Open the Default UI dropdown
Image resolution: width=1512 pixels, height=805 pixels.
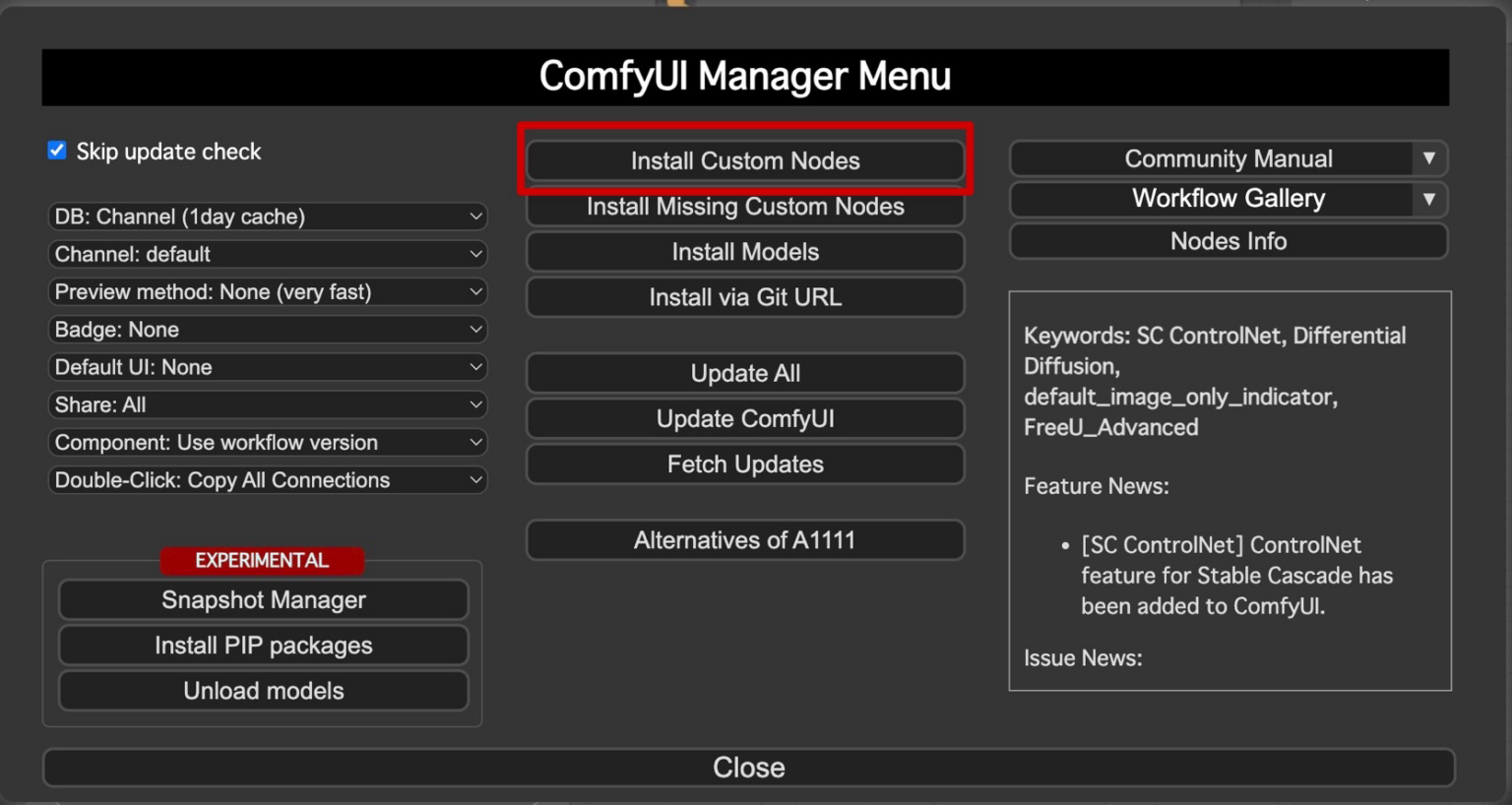(268, 366)
